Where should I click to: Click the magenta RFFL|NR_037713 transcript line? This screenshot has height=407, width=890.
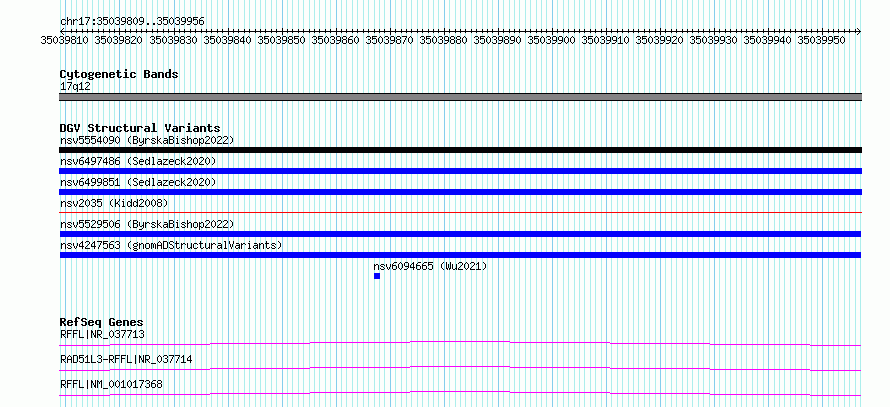point(460,343)
